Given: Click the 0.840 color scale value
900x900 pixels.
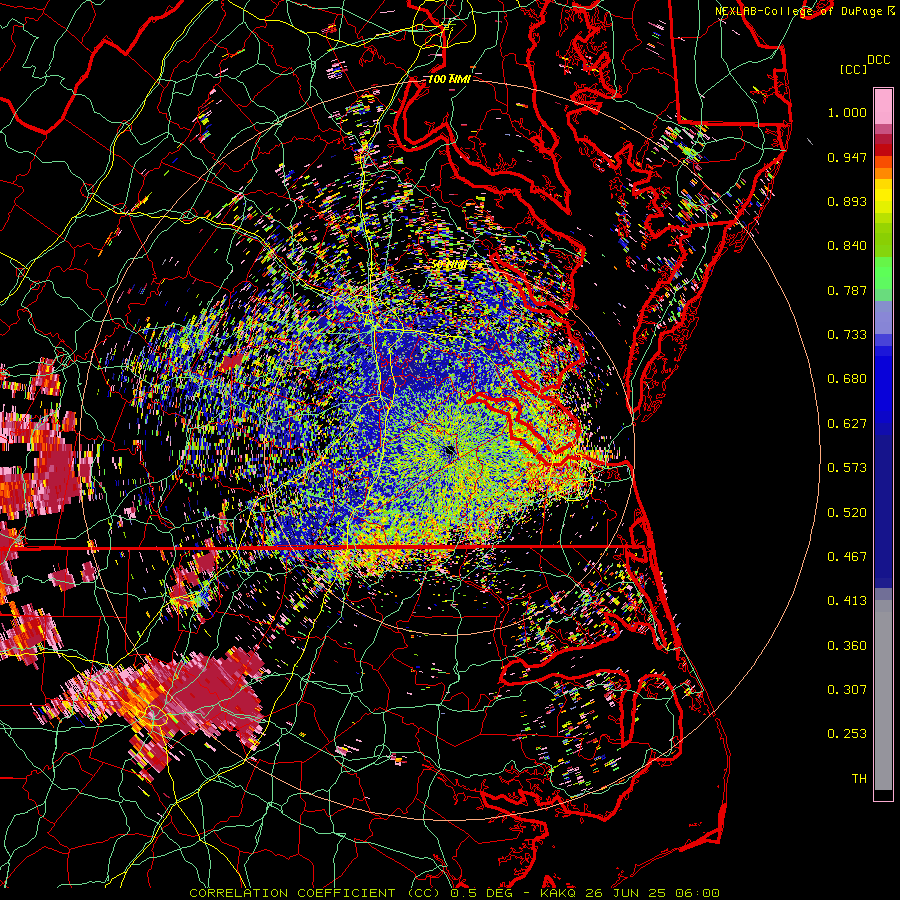Looking at the screenshot, I should (847, 246).
